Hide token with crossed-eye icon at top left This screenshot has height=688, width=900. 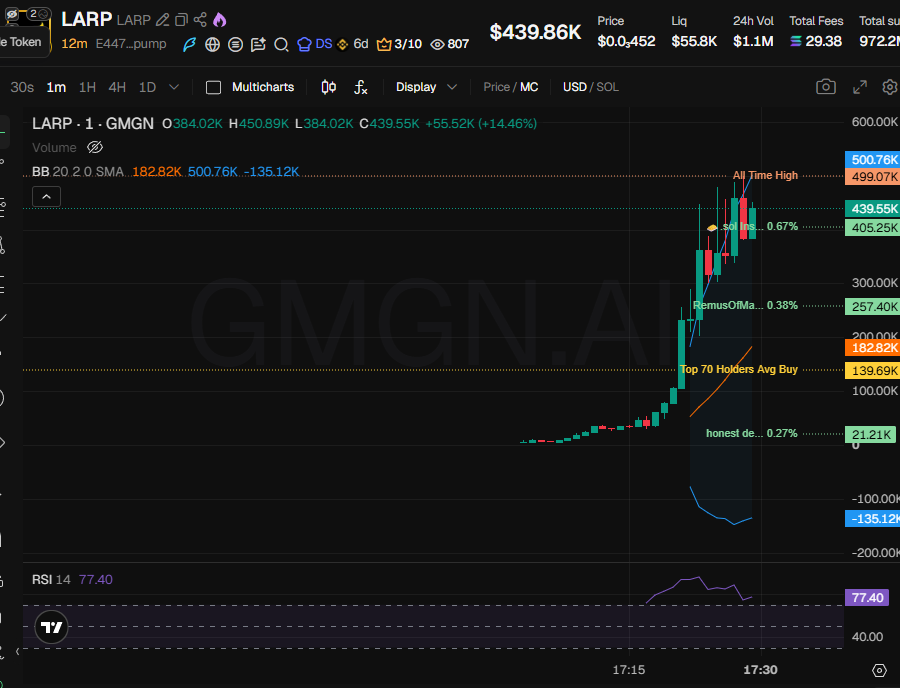tap(11, 14)
